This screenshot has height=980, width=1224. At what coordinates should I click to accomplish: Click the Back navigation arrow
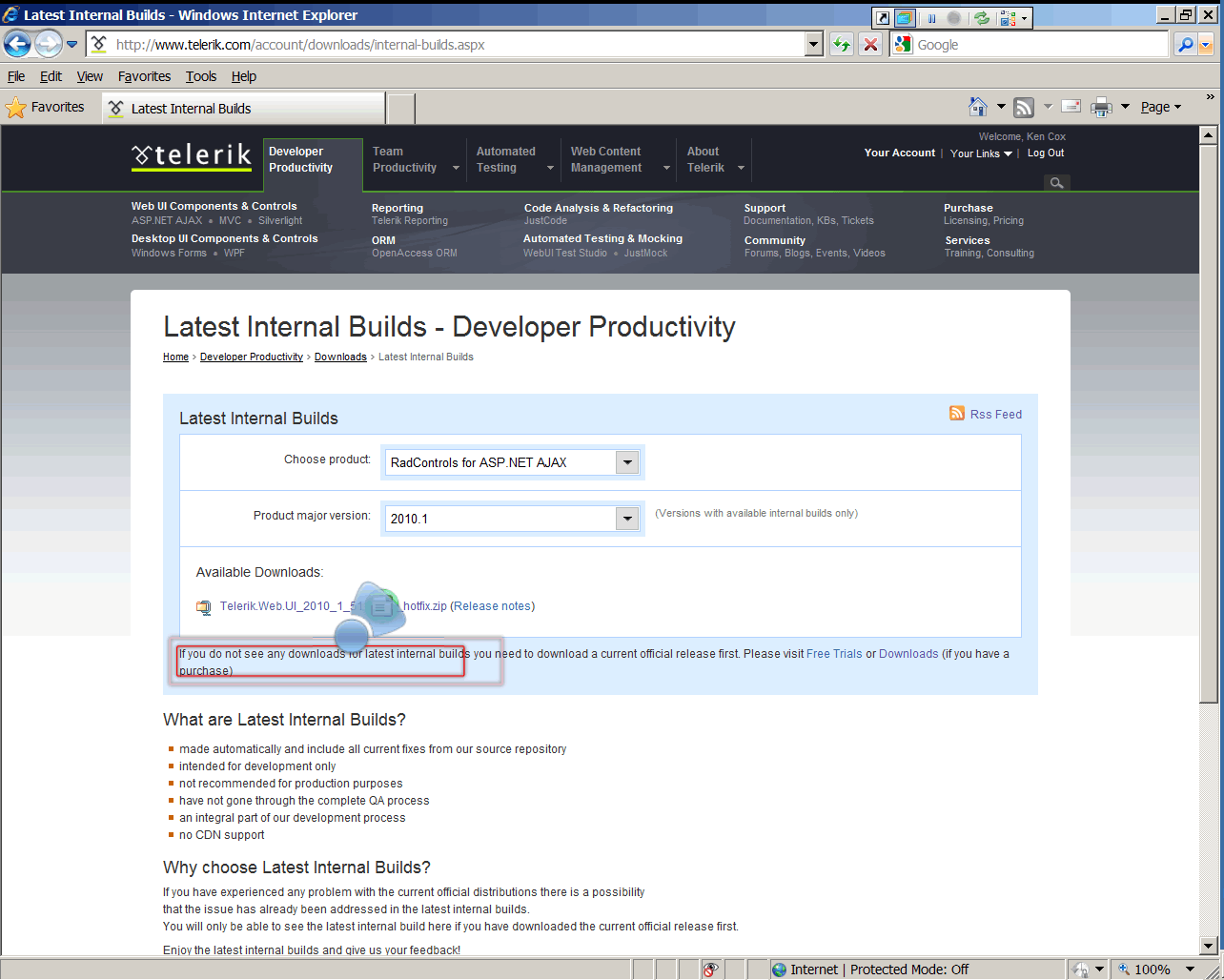18,44
